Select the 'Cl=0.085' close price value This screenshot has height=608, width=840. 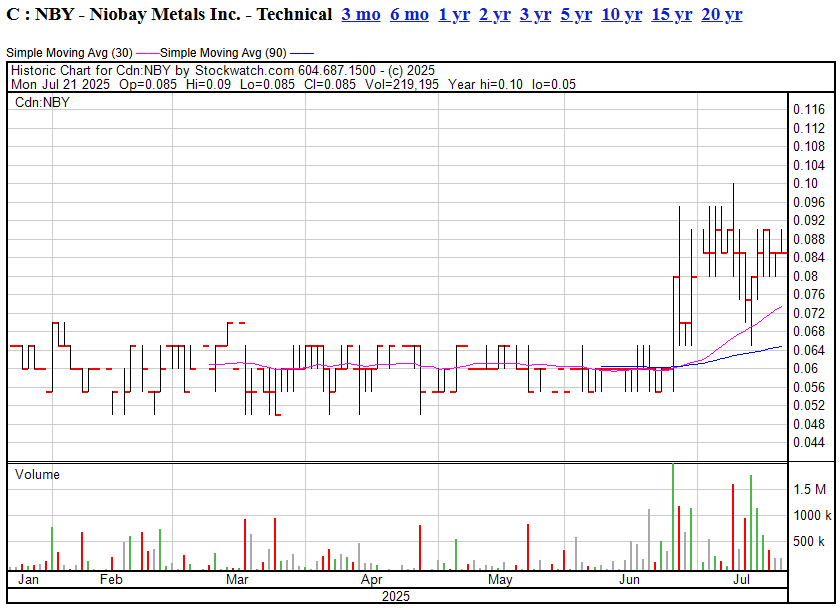point(330,85)
